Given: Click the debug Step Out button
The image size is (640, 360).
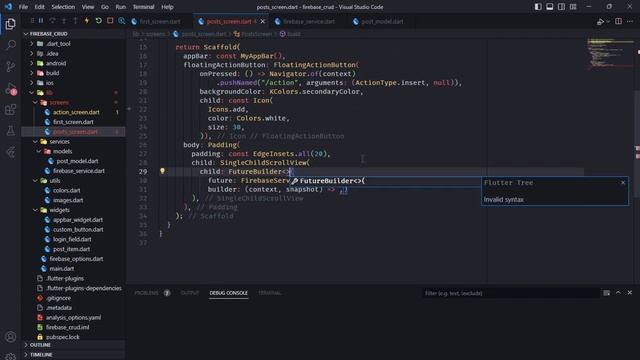Looking at the screenshot, I should click(x=75, y=21).
